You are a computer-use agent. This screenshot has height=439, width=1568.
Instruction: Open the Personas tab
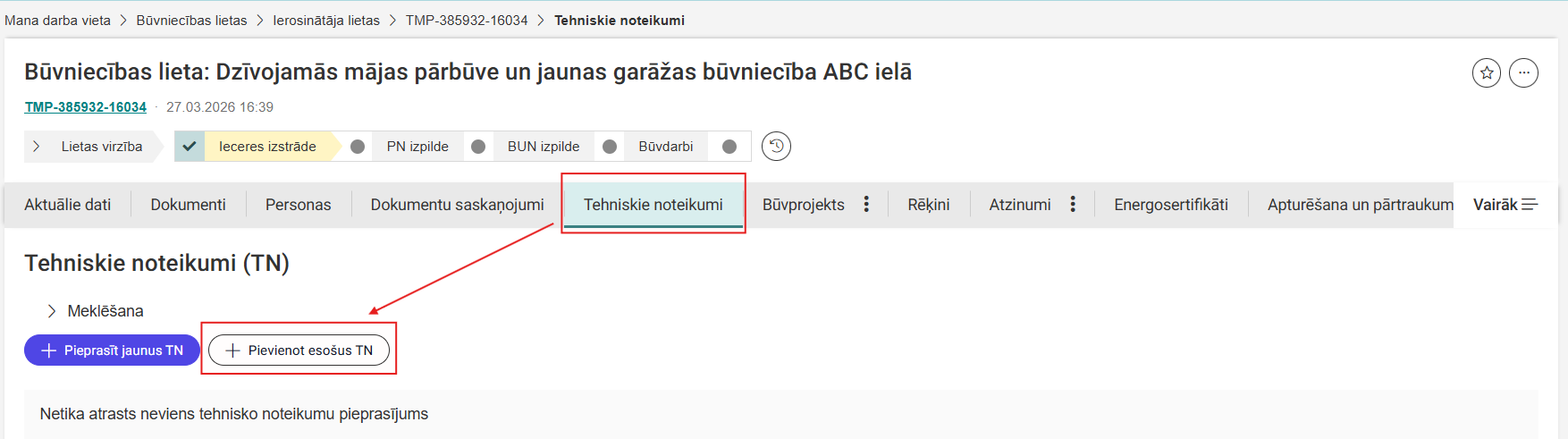pyautogui.click(x=299, y=205)
